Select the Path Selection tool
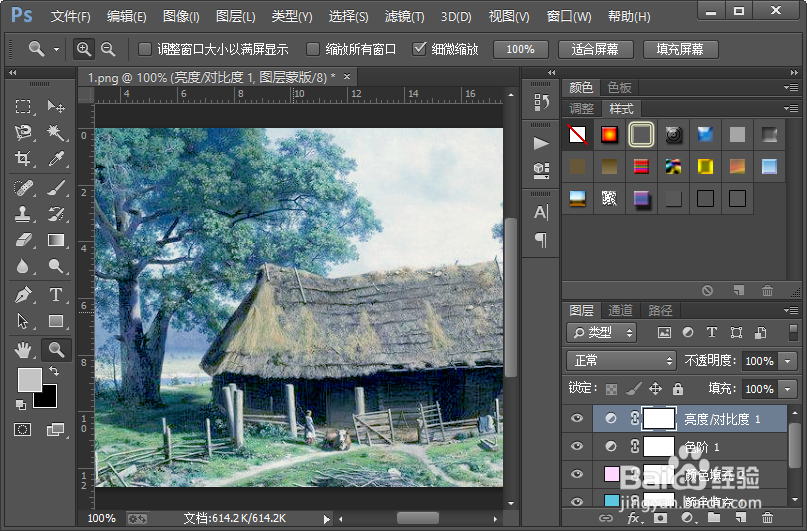The image size is (807, 531). tap(23, 321)
